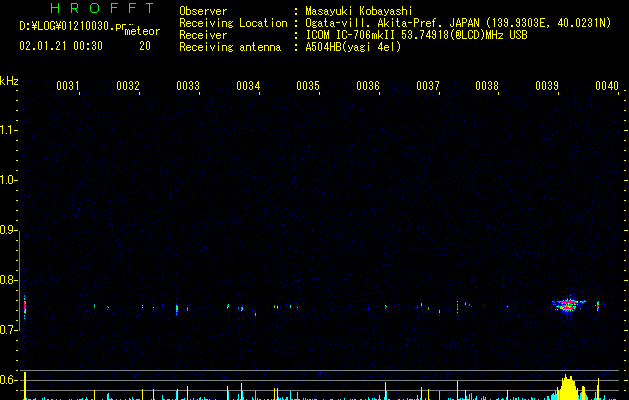Click the count value 20 below meteor
629x400 pixels.
[145, 46]
